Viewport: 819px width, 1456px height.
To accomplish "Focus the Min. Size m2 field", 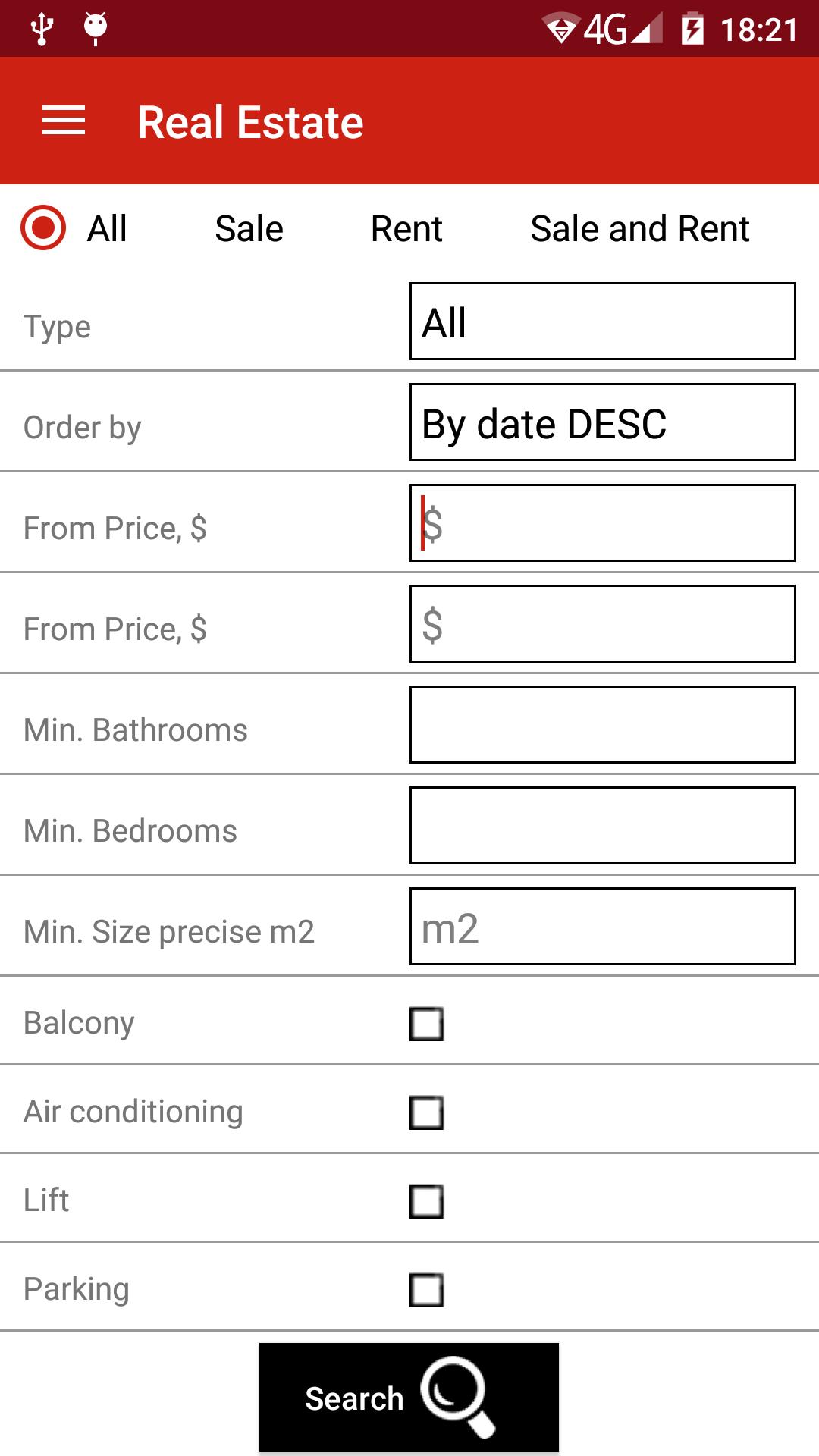I will [x=603, y=927].
